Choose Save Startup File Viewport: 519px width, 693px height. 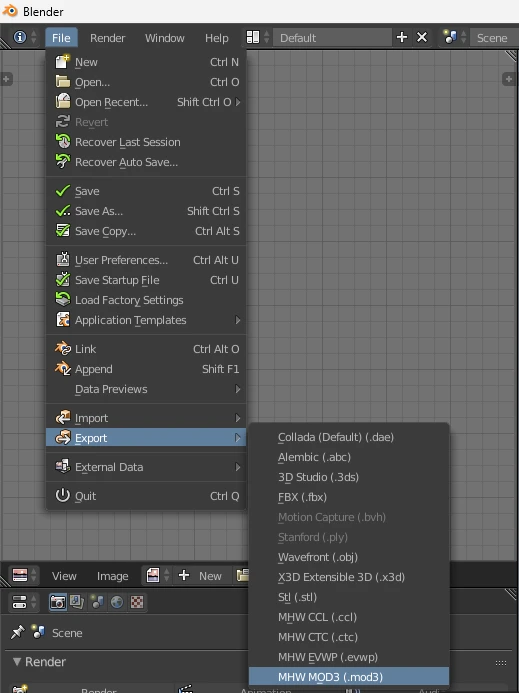[146, 280]
